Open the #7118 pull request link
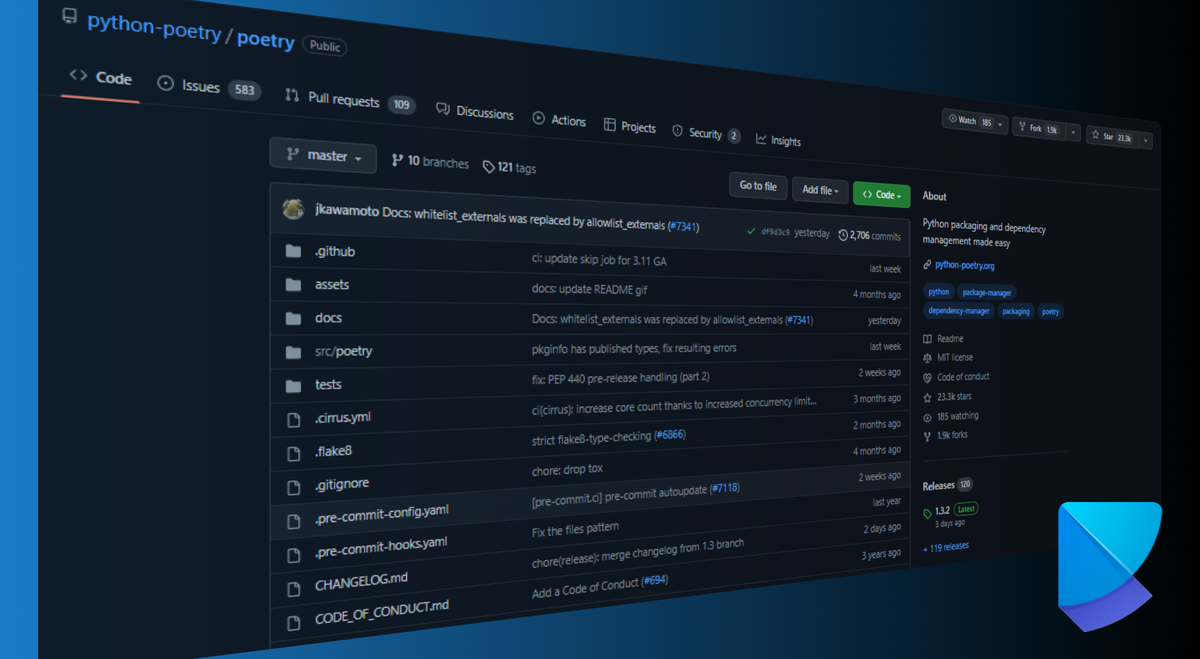This screenshot has width=1200, height=659. [724, 489]
